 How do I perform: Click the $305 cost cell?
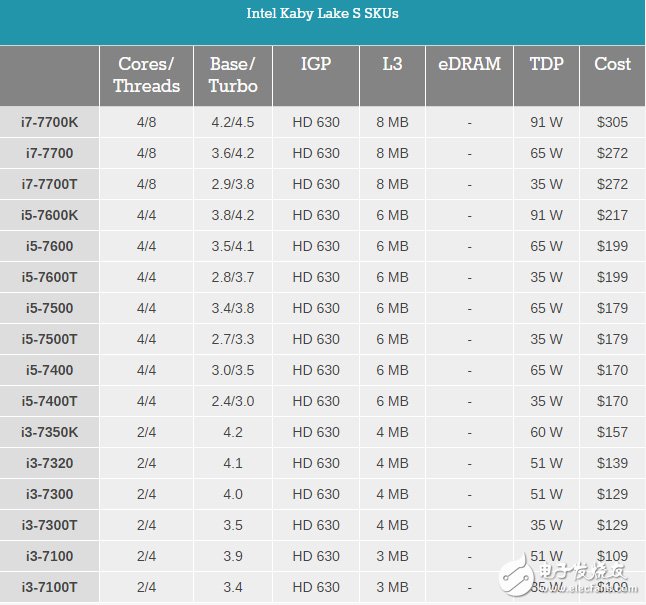[612, 122]
